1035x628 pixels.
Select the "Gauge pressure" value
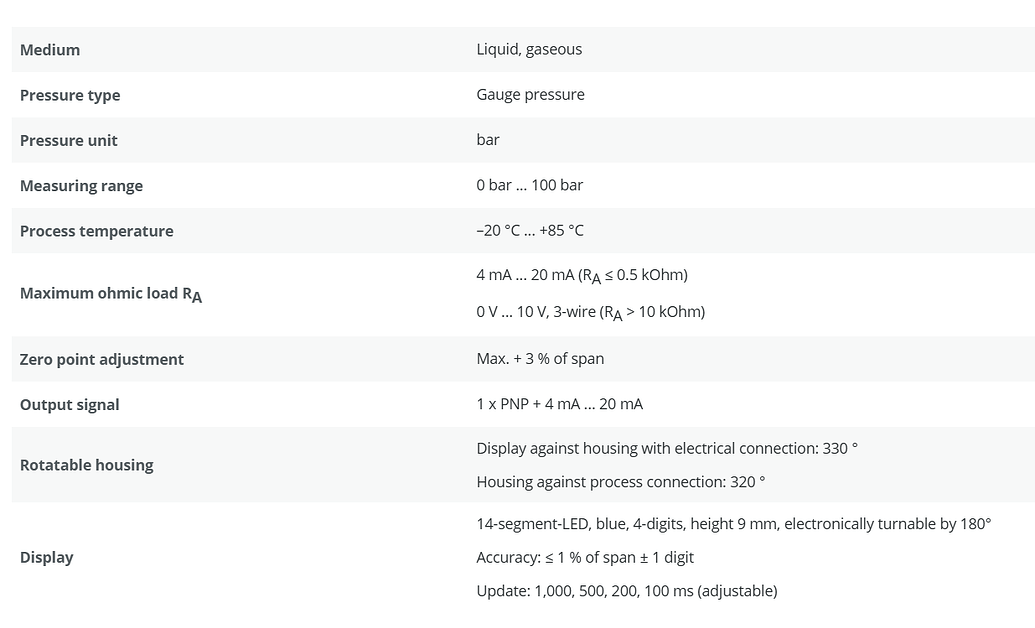tap(530, 94)
